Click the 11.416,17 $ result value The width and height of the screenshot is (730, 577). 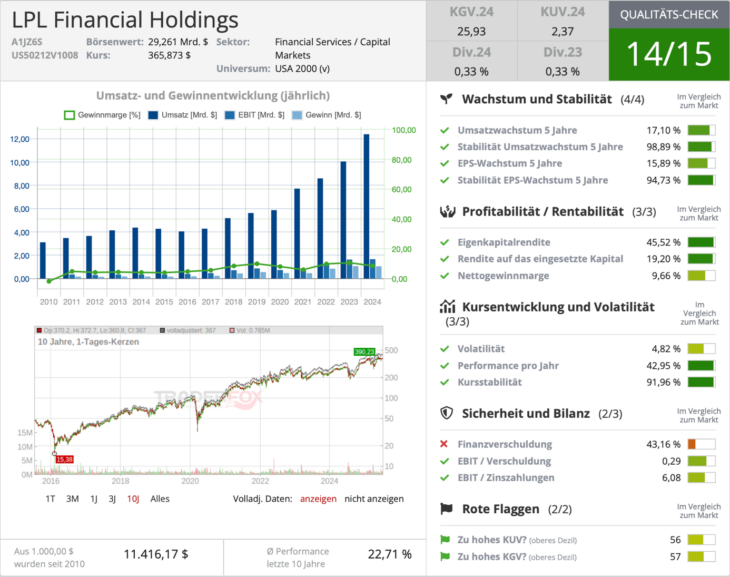[x=156, y=554]
